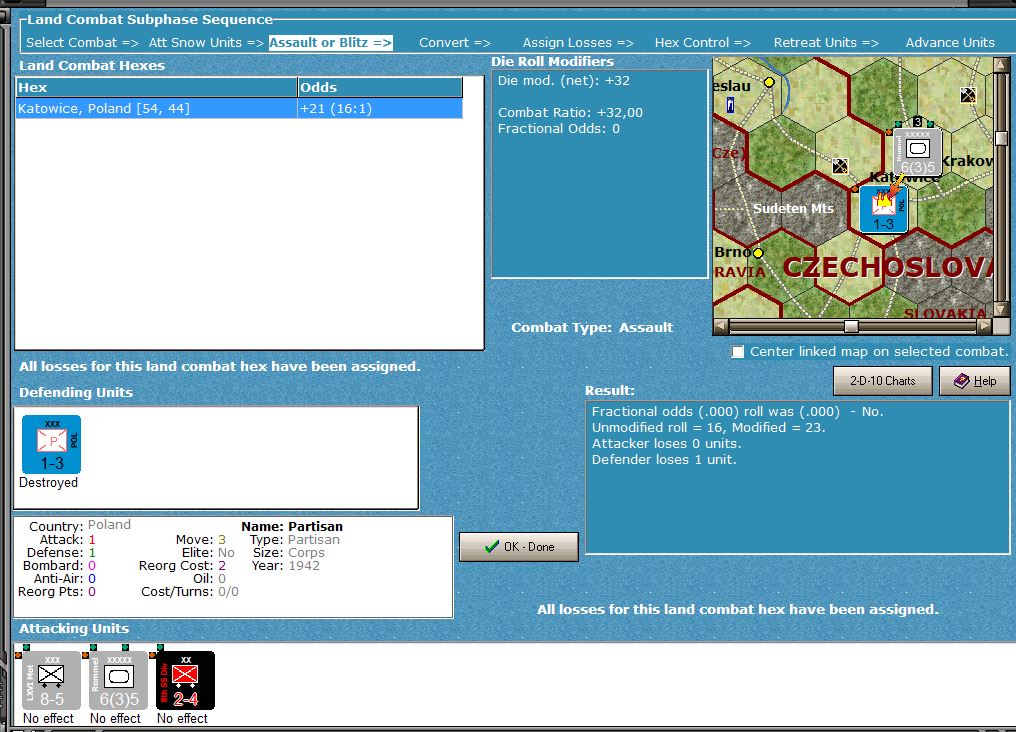The height and width of the screenshot is (732, 1016).
Task: Click the map scrollbar left arrow
Action: coord(721,326)
